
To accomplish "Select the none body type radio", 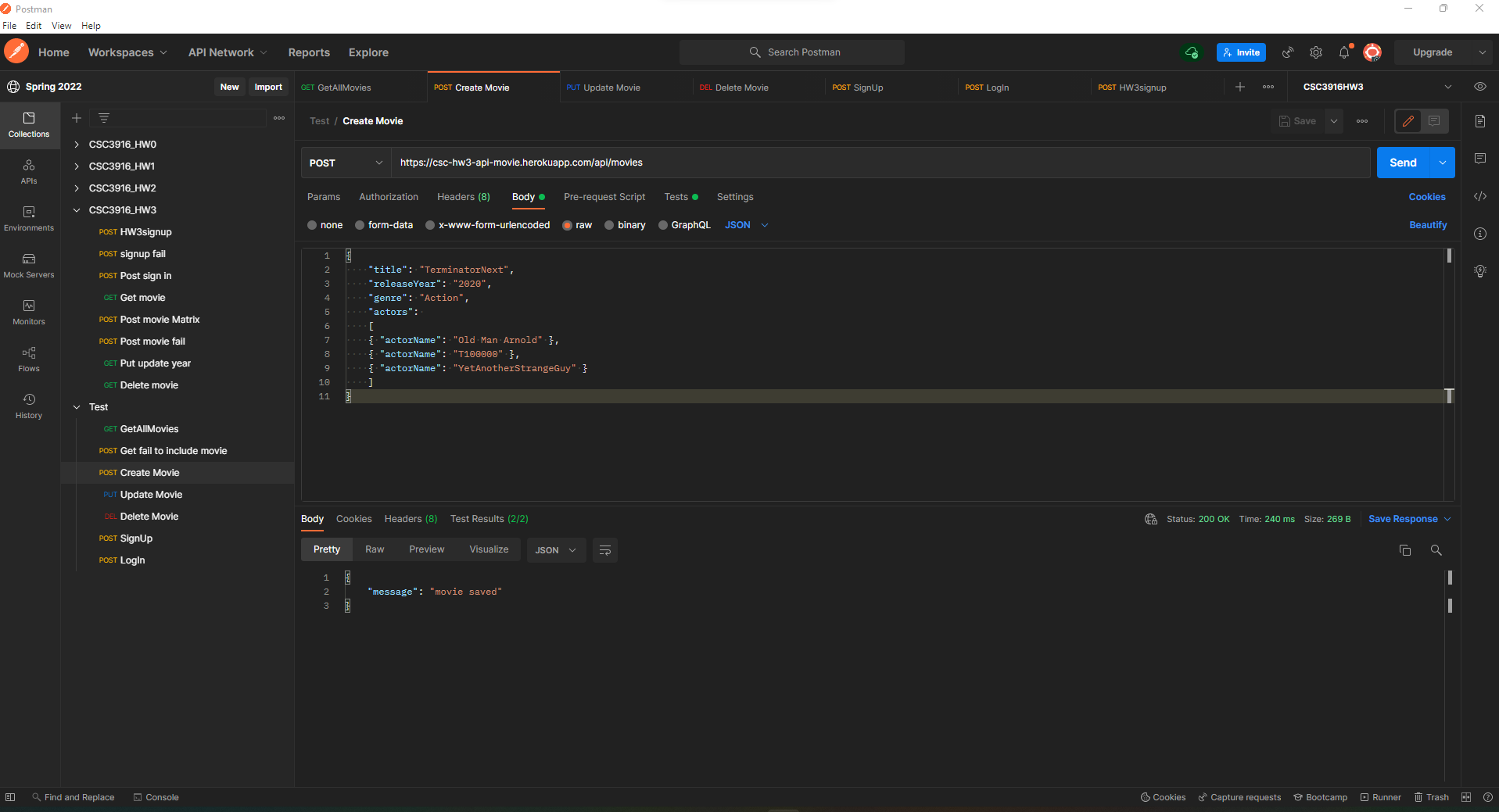I will click(x=312, y=225).
